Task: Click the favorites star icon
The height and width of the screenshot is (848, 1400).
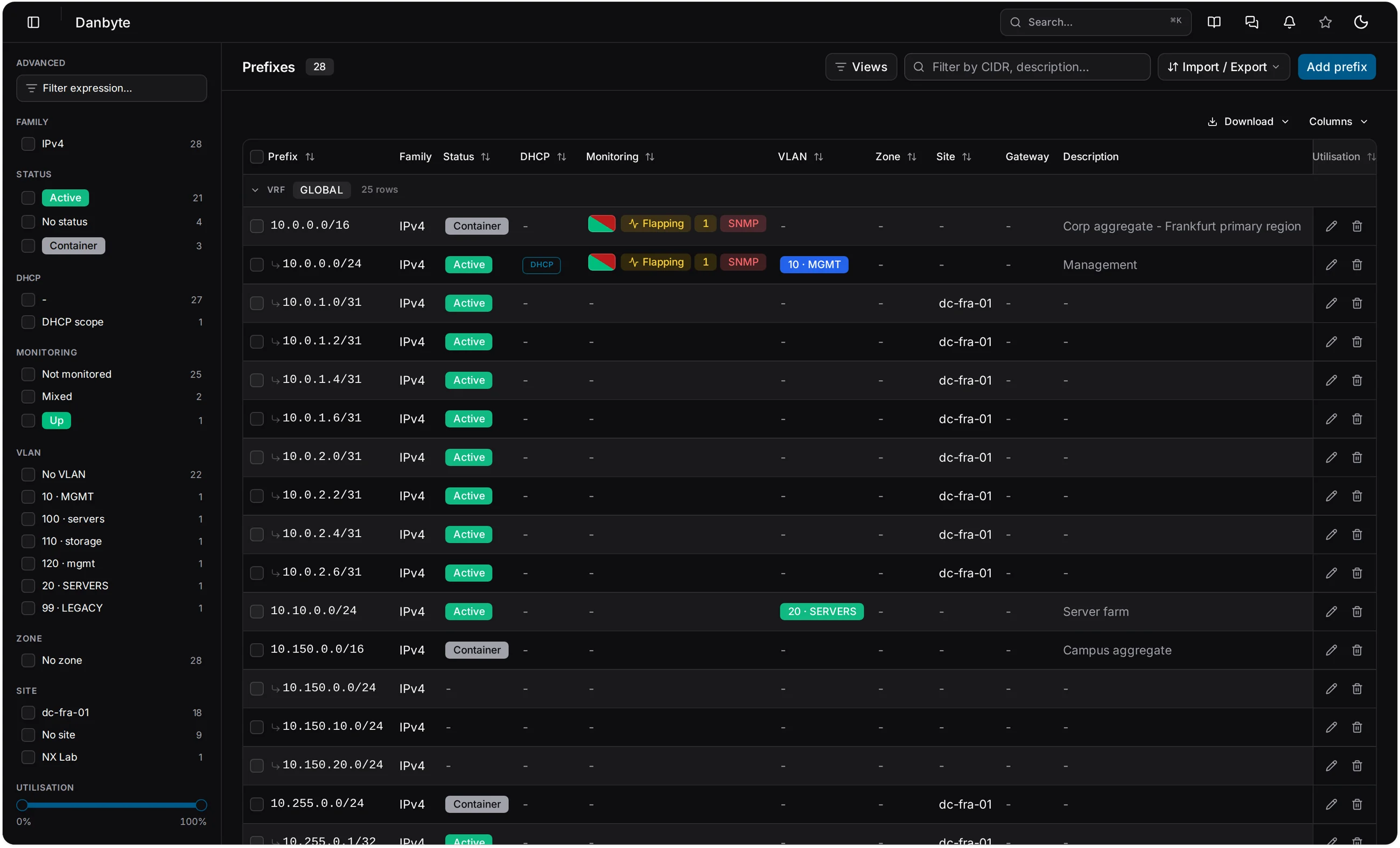Action: pos(1325,22)
